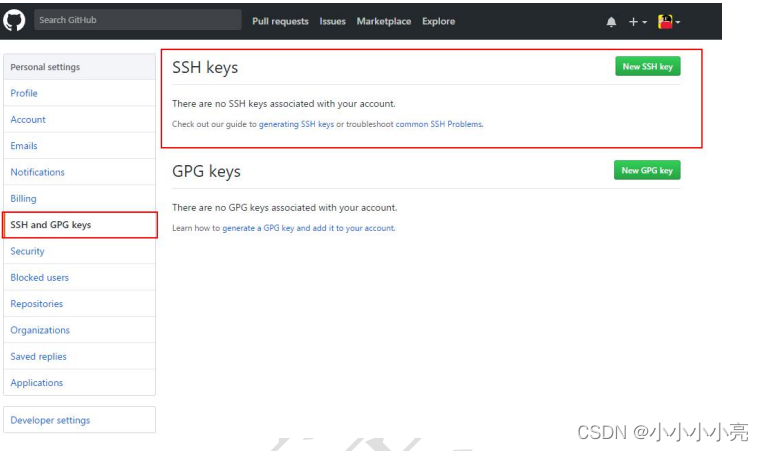This screenshot has height=451, width=763.
Task: Go to Pull requests
Action: 280,21
